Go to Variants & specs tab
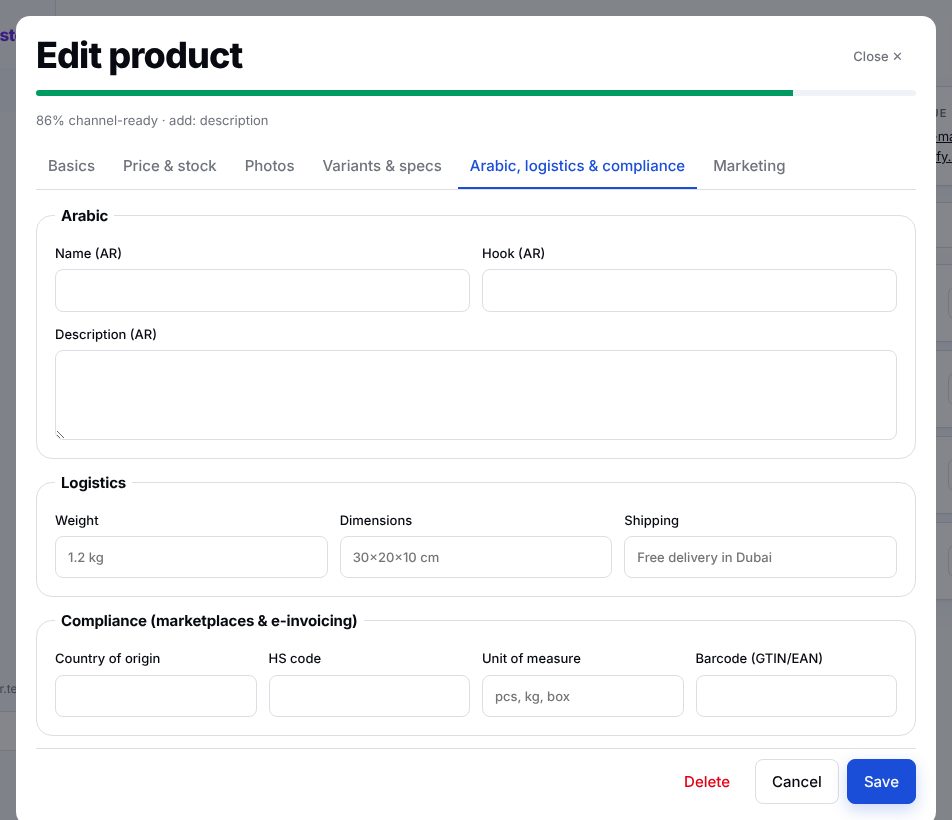This screenshot has height=820, width=952. 382,166
